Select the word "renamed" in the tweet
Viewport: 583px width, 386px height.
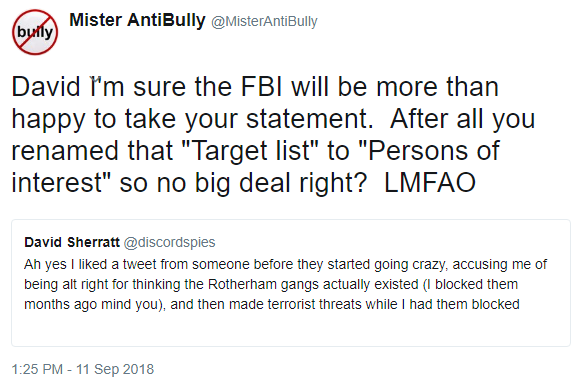click(x=66, y=151)
